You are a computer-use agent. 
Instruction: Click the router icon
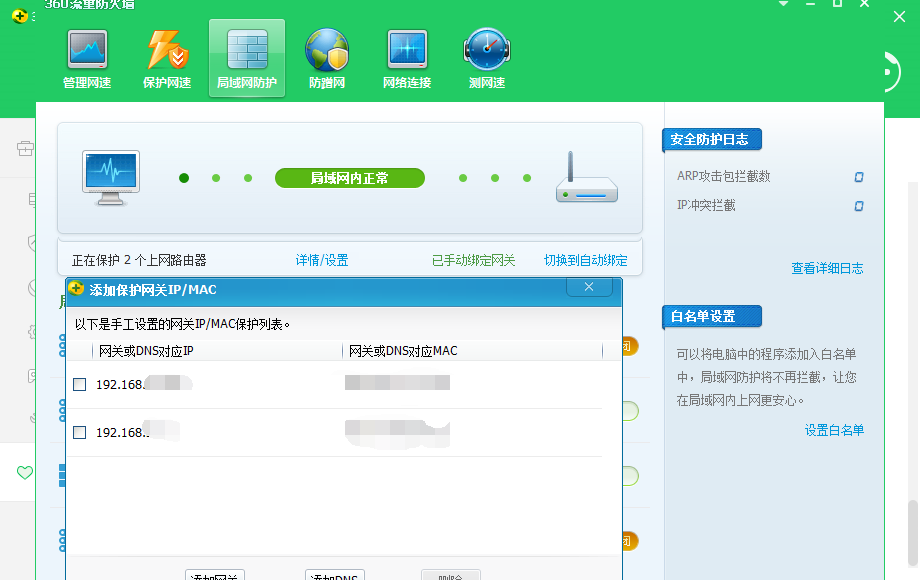(586, 177)
